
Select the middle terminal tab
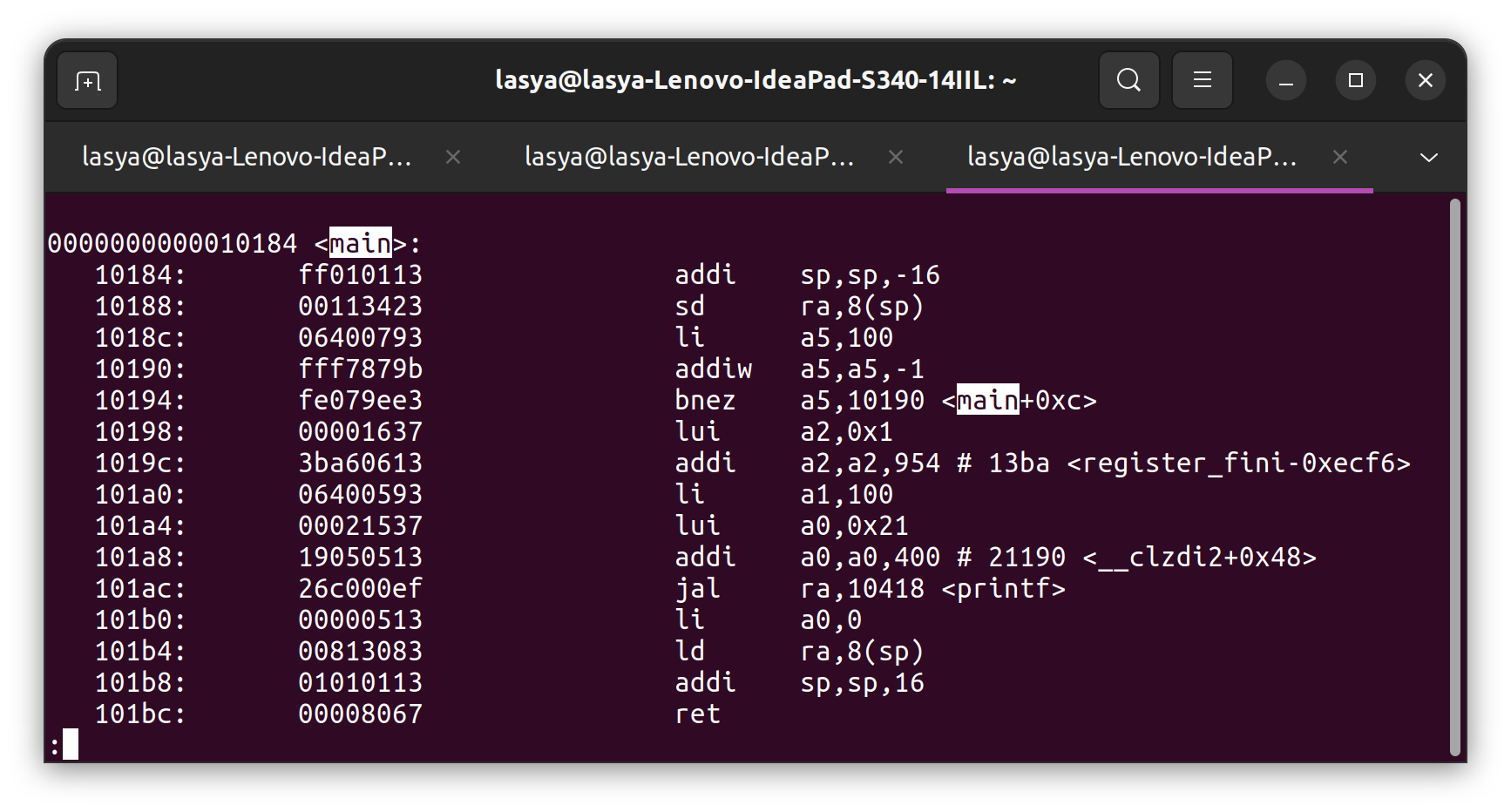tap(689, 158)
